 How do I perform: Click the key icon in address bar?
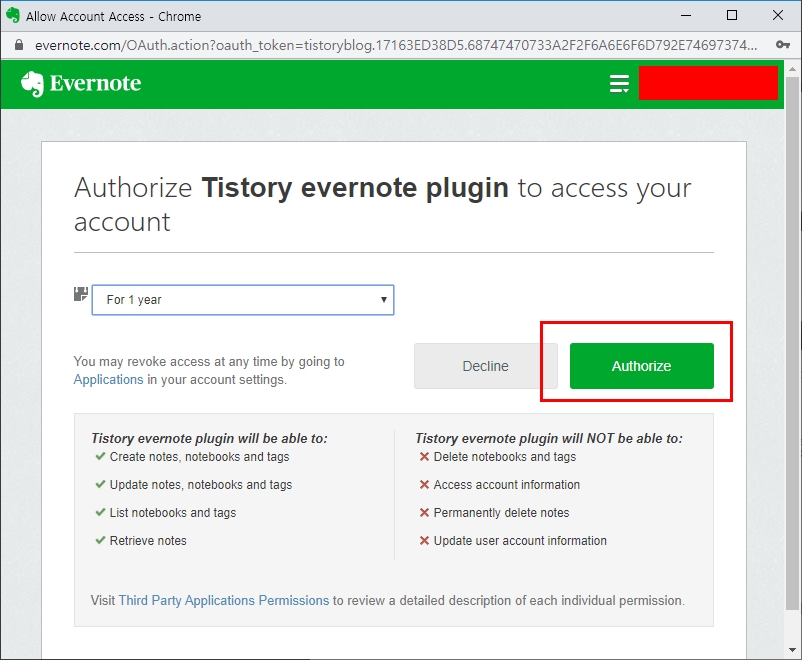click(x=783, y=45)
